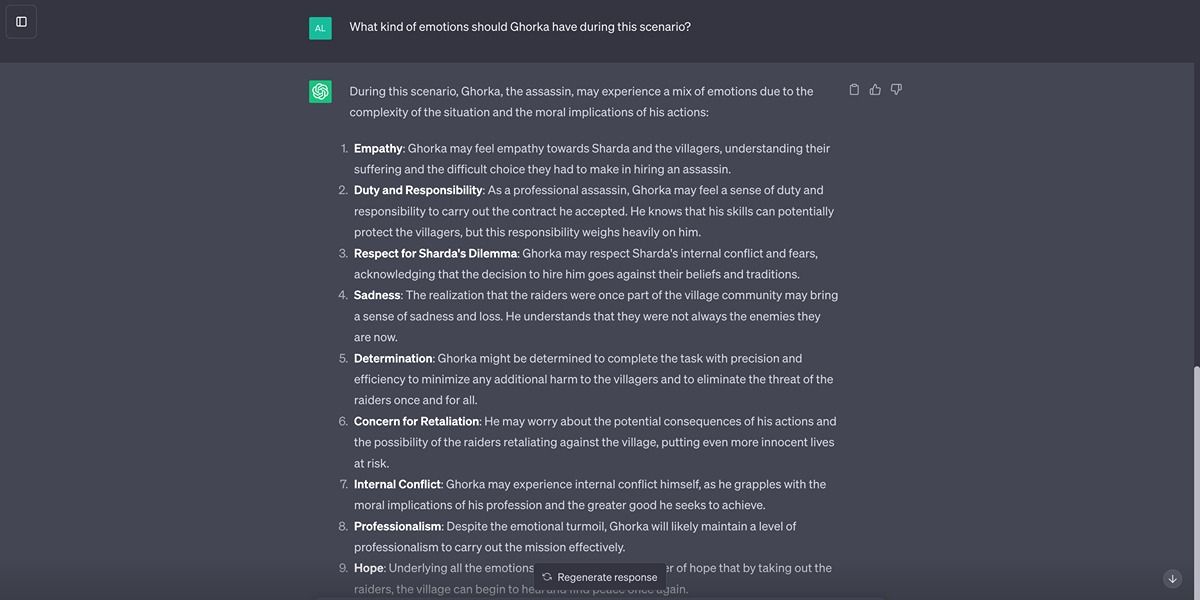Give the response a thumbs up
Screen dimensions: 1200x600
click(x=875, y=90)
